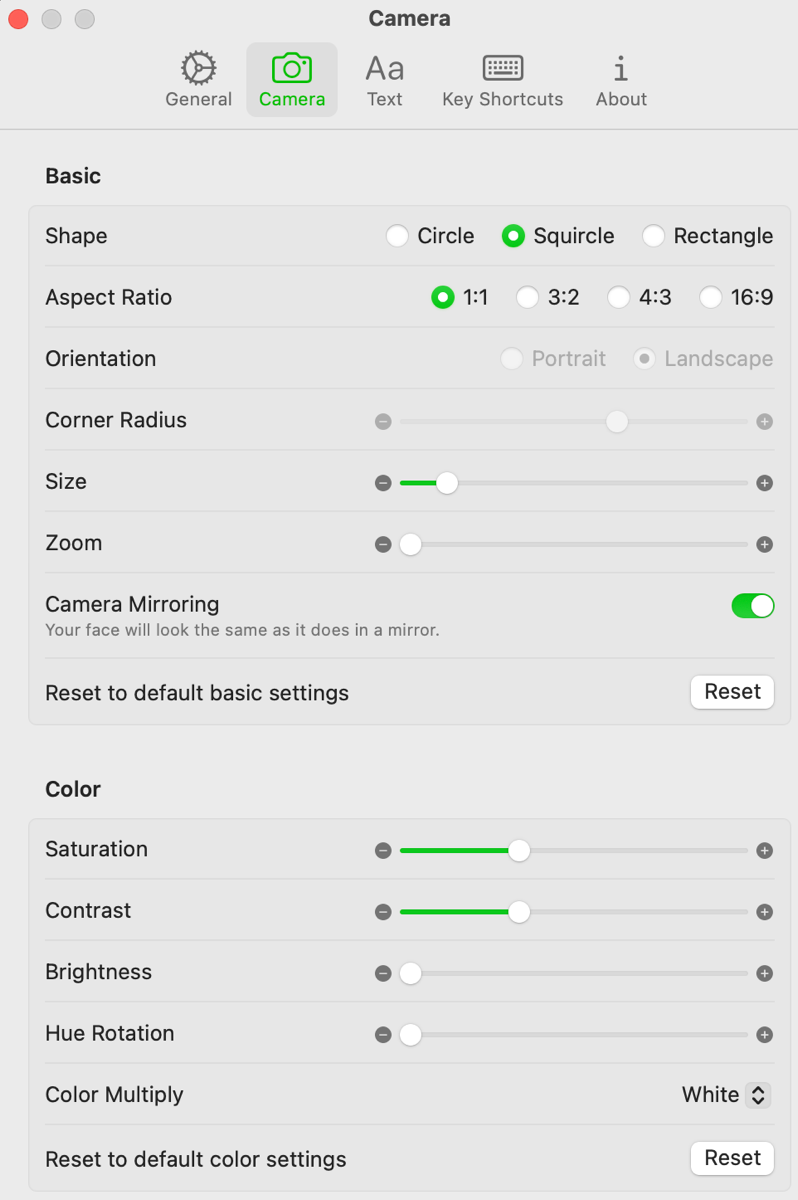The width and height of the screenshot is (798, 1200).
Task: Open the General settings tab
Action: pyautogui.click(x=198, y=80)
